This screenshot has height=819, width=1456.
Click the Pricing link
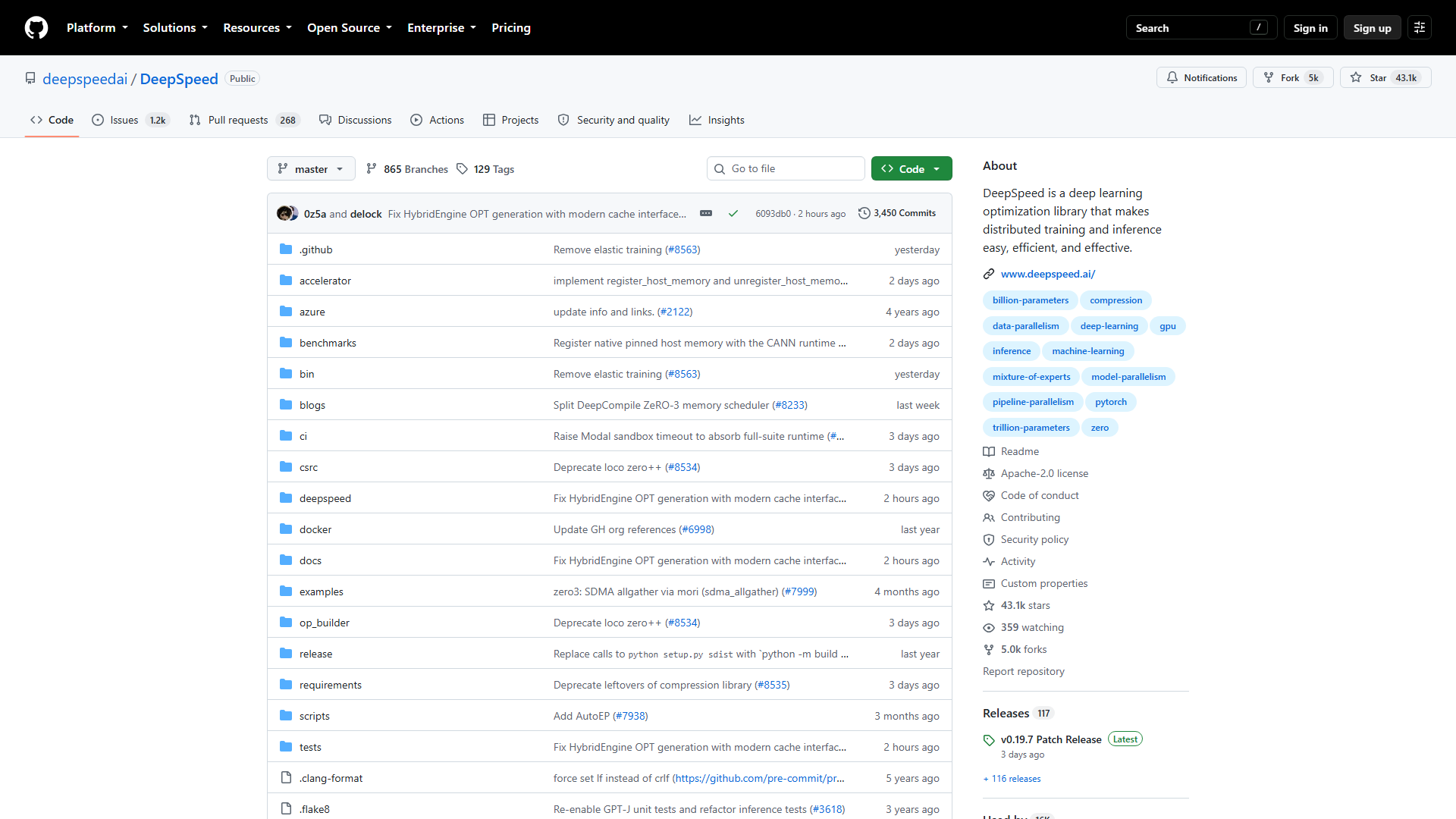511,28
